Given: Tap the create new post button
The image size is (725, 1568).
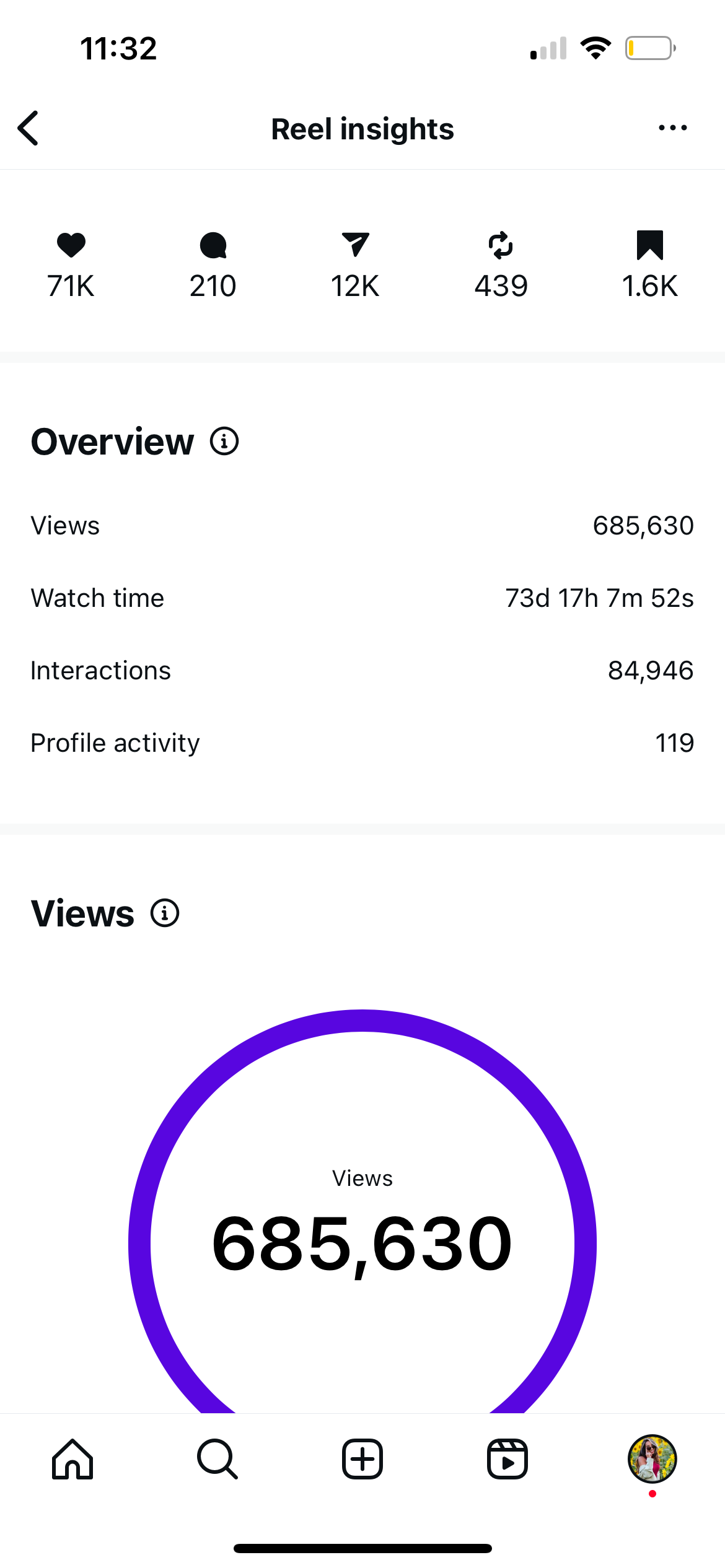Looking at the screenshot, I should click(362, 1459).
